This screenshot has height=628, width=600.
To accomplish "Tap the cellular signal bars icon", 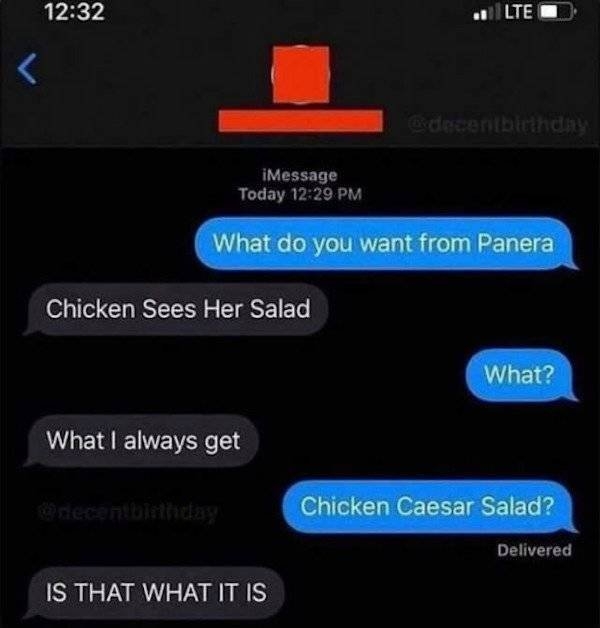I will (x=485, y=12).
